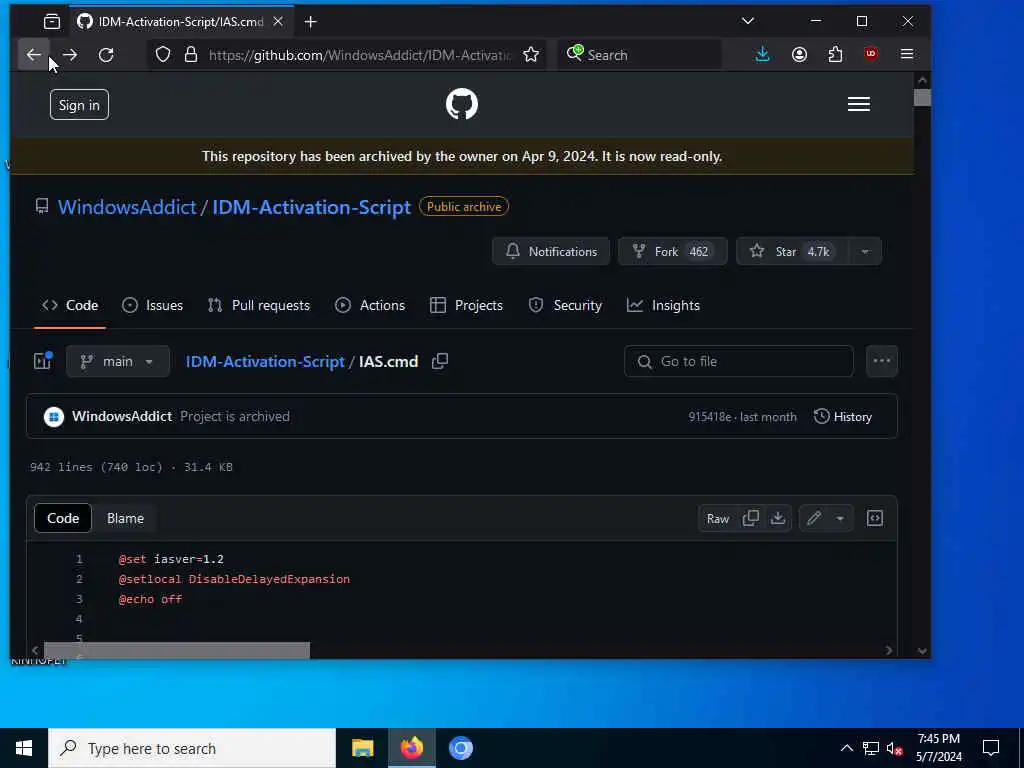Focus the Firefox Search box
The width and height of the screenshot is (1024, 768).
[641, 55]
